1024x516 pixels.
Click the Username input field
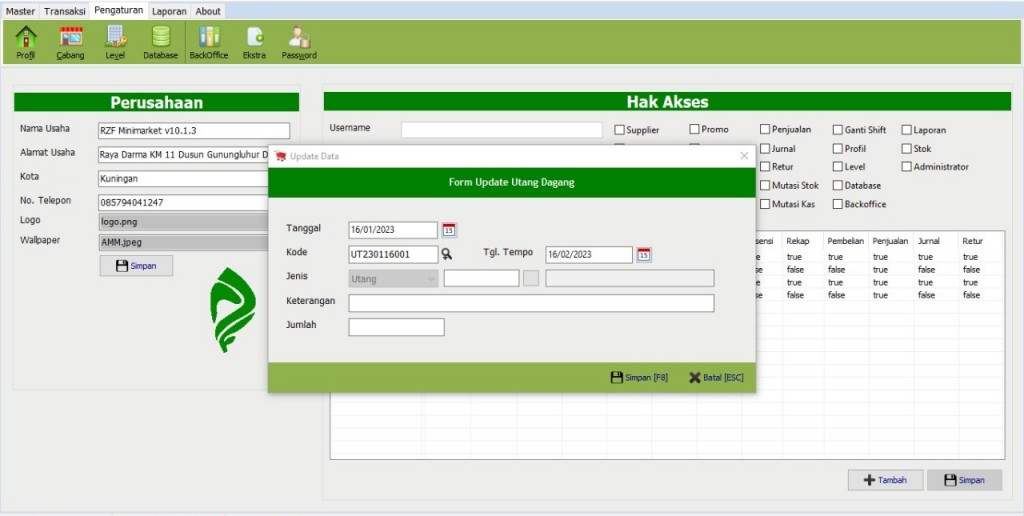coord(502,129)
